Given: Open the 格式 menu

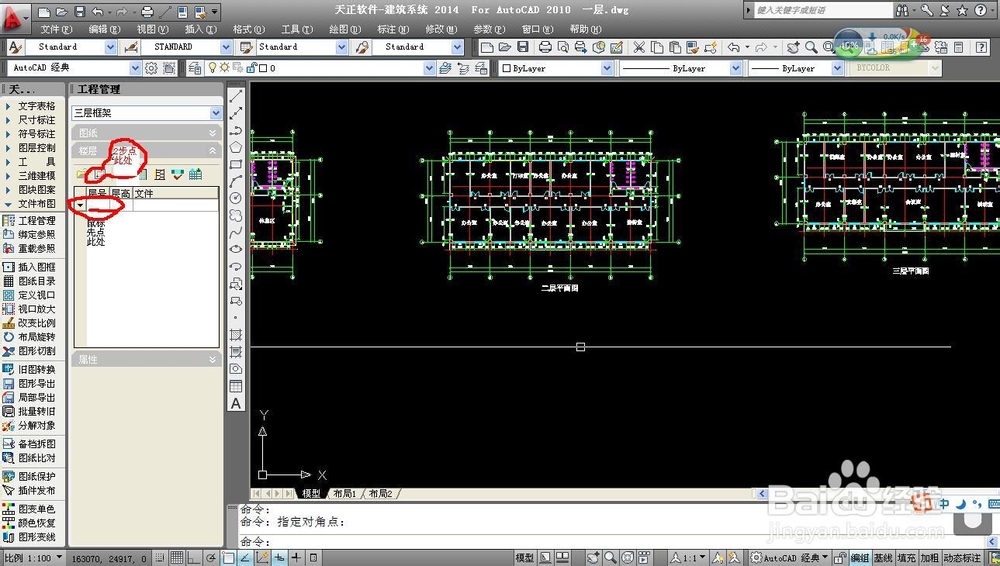Looking at the screenshot, I should [x=249, y=29].
